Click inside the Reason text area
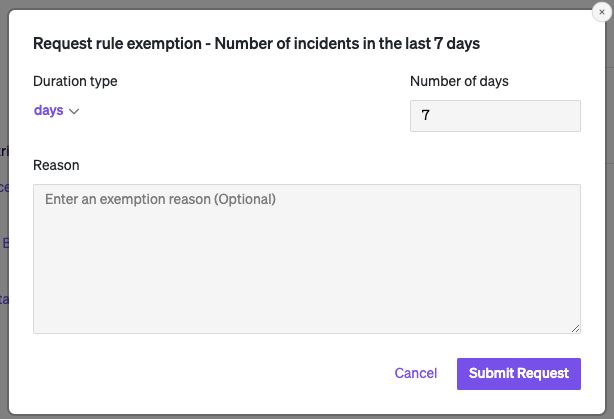 tap(306, 258)
